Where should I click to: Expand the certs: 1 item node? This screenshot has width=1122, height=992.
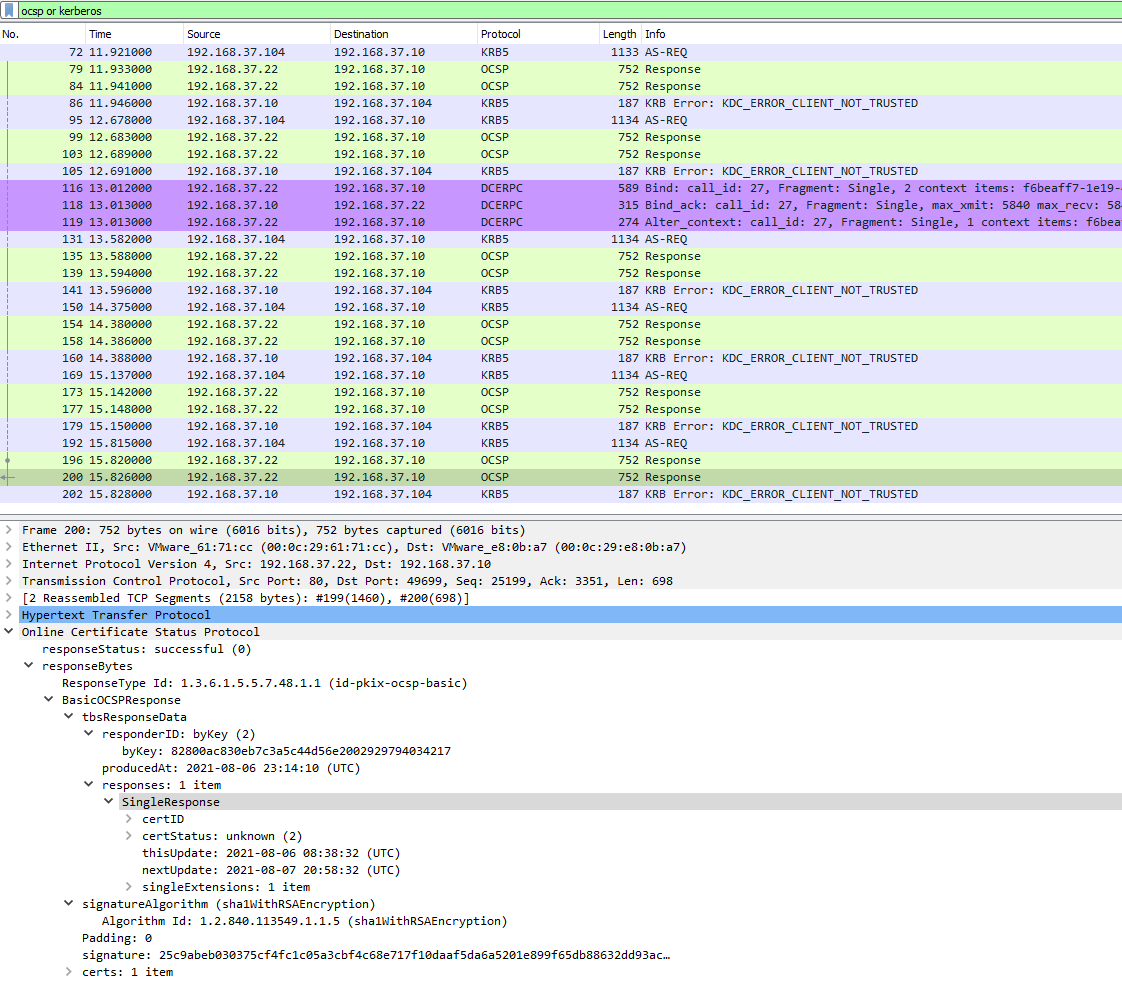(x=68, y=971)
